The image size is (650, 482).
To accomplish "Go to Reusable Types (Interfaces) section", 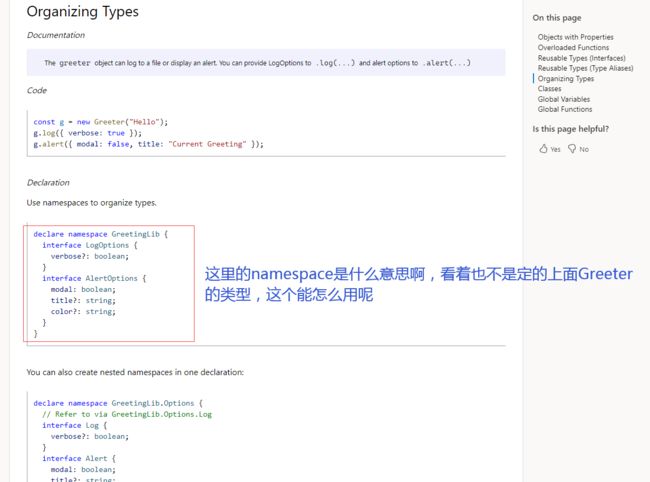I will pyautogui.click(x=582, y=58).
